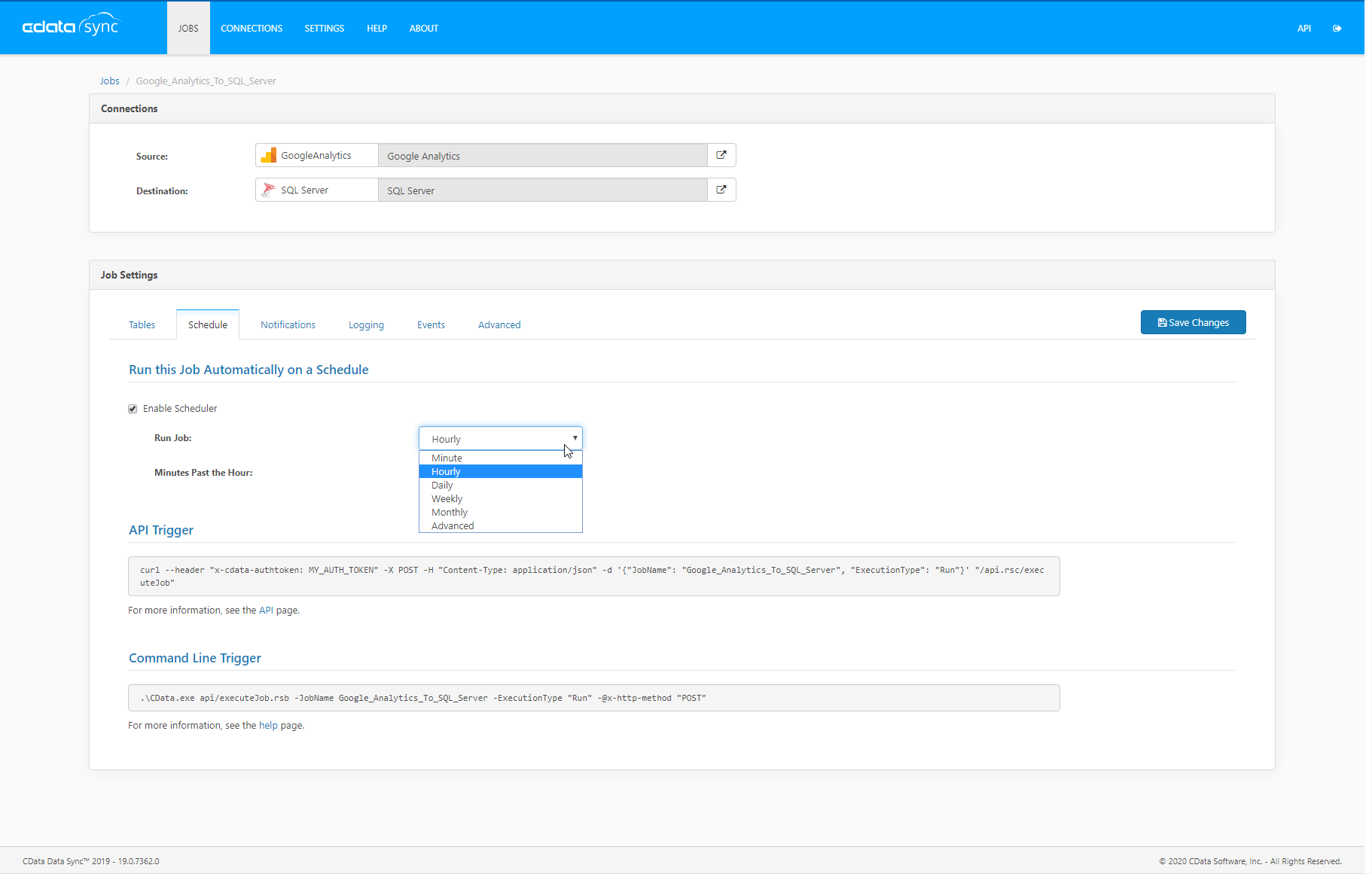Click the Jobs breadcrumb link
The width and height of the screenshot is (1372, 874).
[109, 81]
